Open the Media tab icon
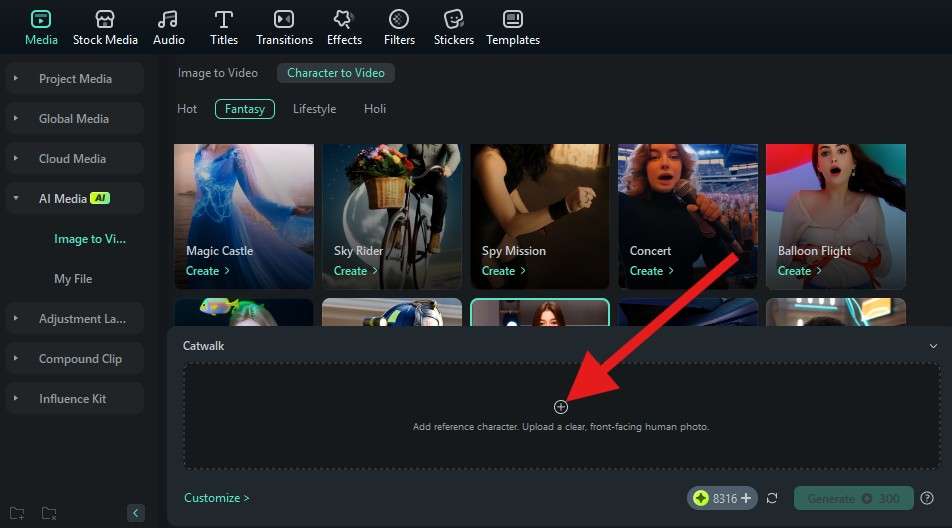 pyautogui.click(x=41, y=19)
